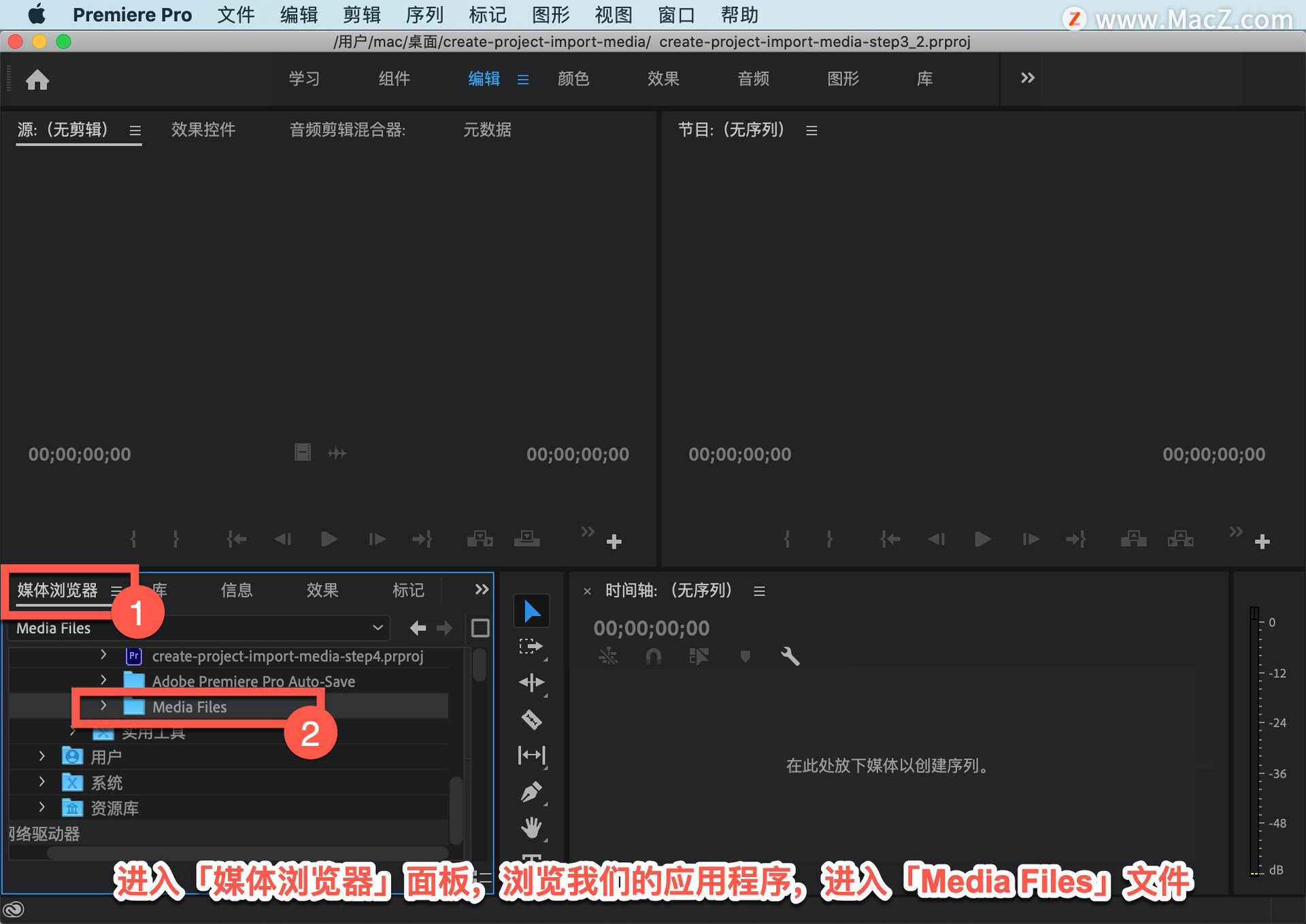Expand Adobe Premiere Pro Auto-Save folder
1306x924 pixels.
103,679
